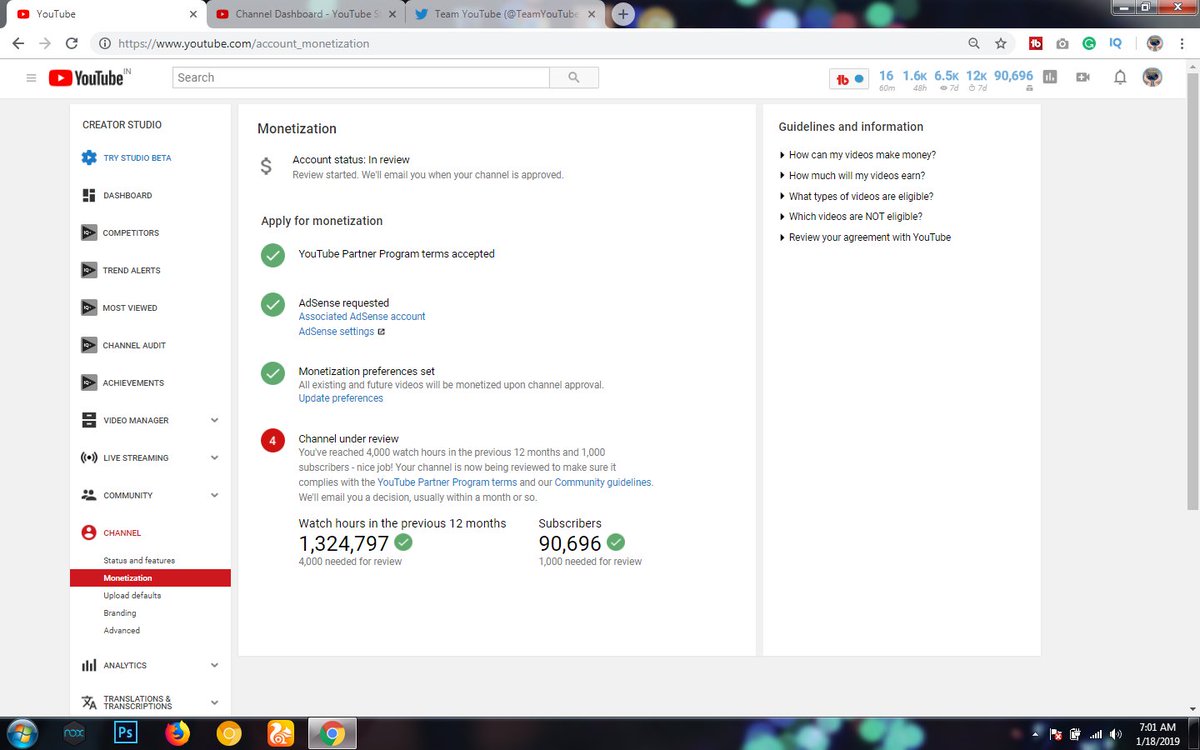Open the YouTube hamburger guide menu
This screenshot has height=750, width=1200.
click(31, 78)
